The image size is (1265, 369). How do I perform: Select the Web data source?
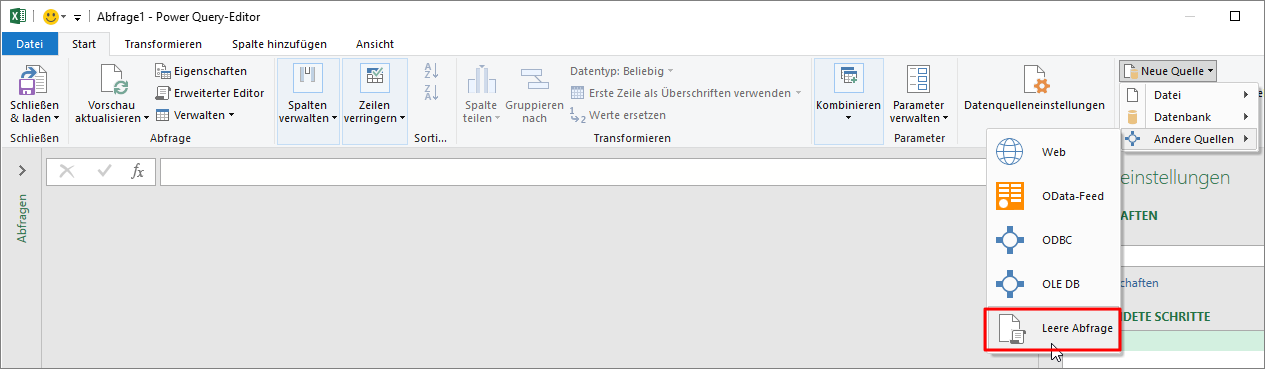click(1052, 152)
